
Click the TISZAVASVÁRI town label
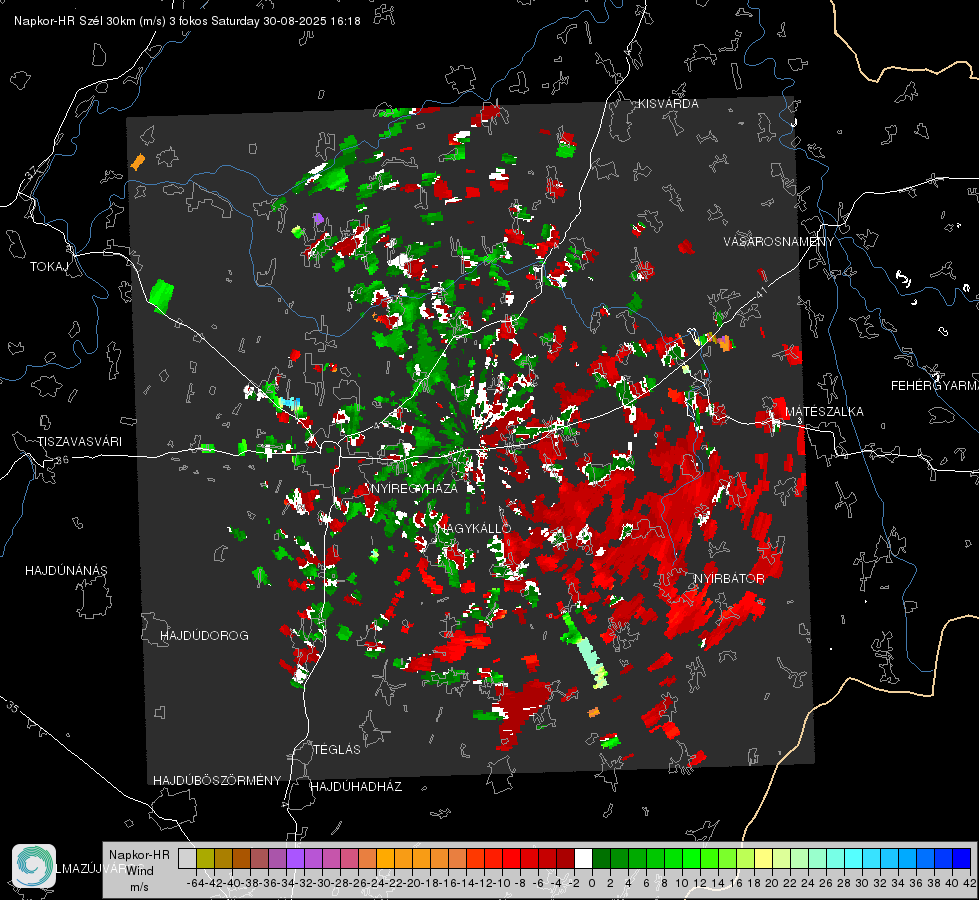tap(79, 442)
